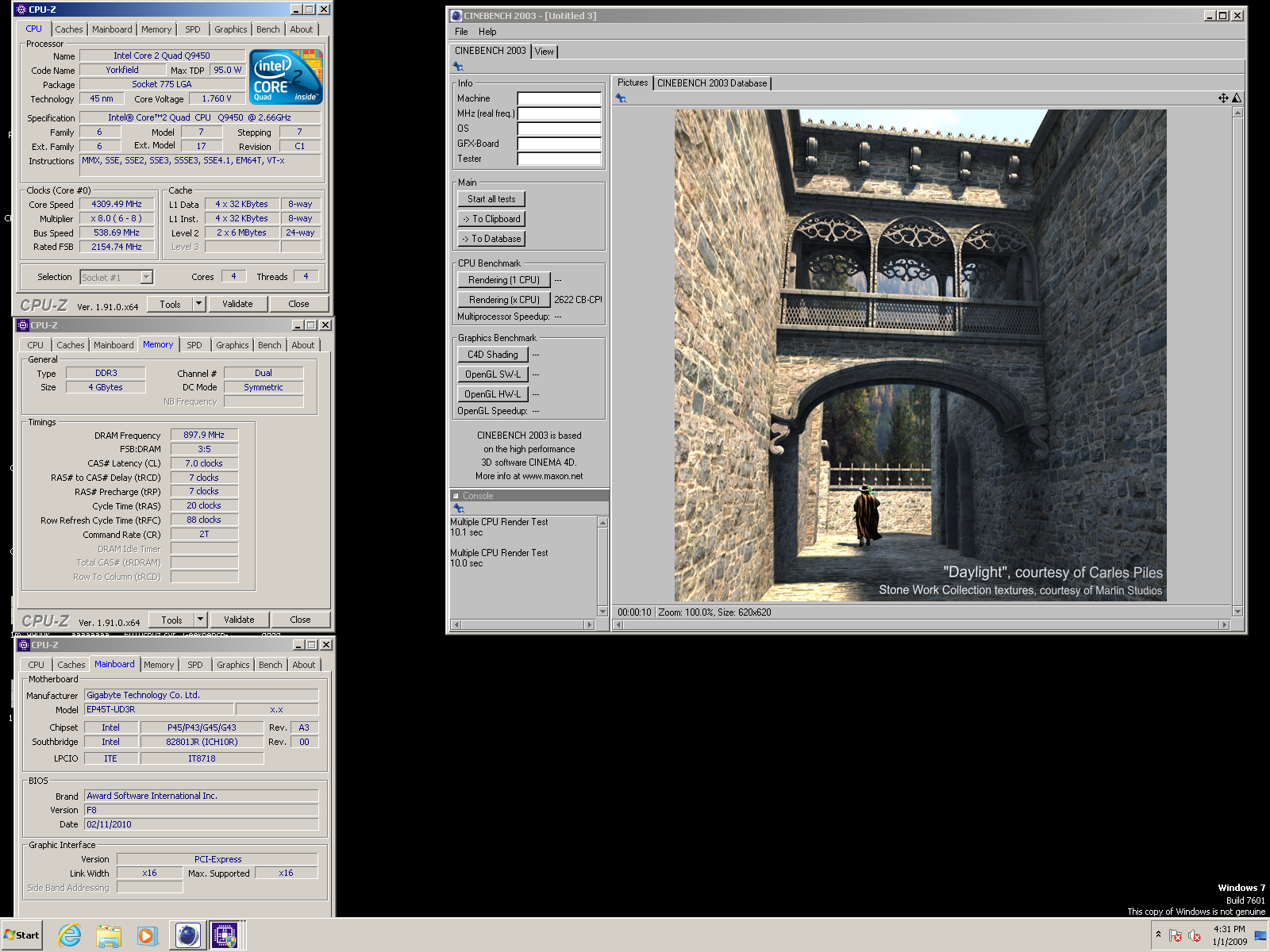The image size is (1270, 952).
Task: Click the Machine input field
Action: point(560,98)
